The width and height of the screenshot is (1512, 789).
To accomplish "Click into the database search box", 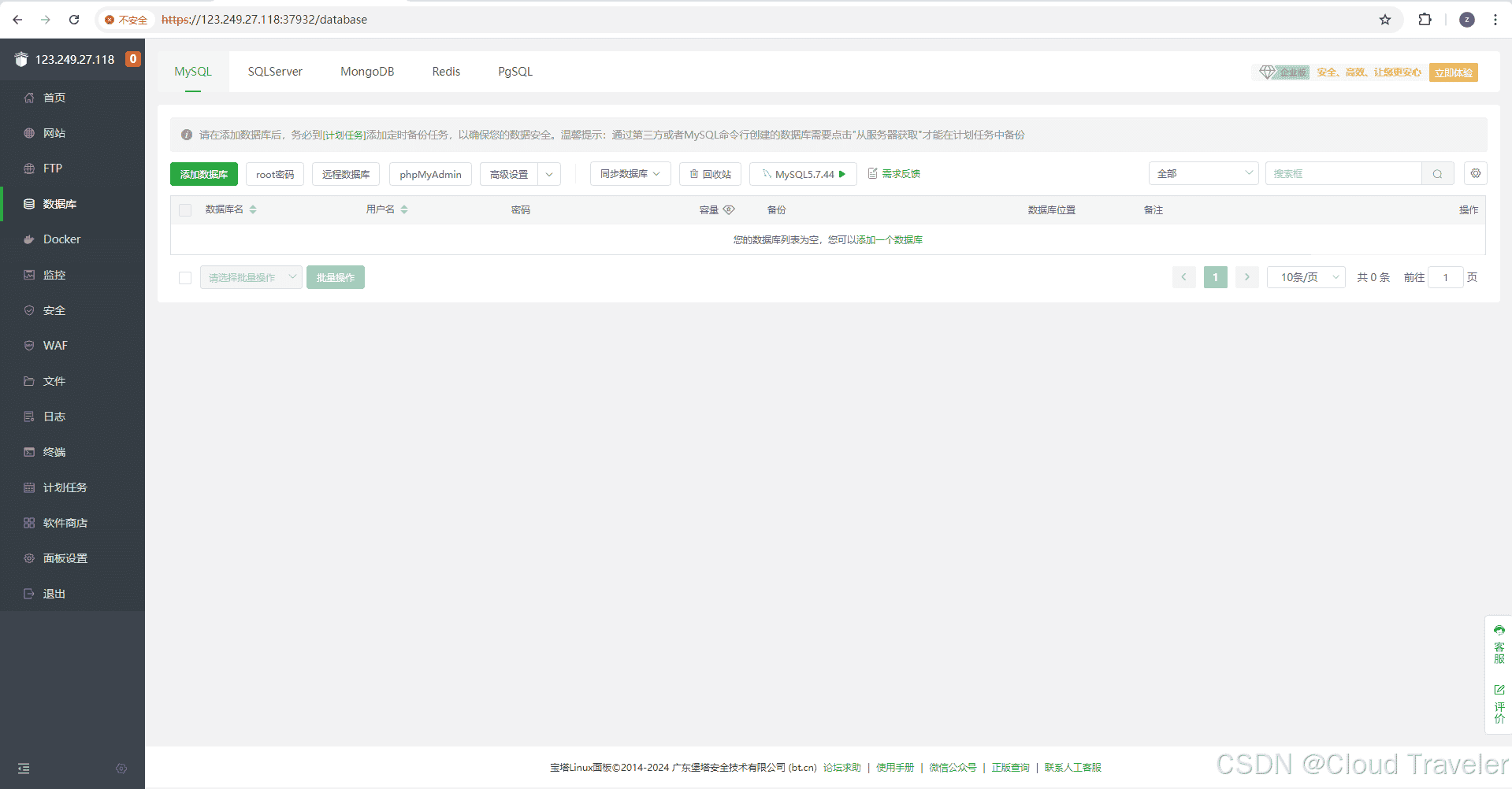I will point(1343,174).
